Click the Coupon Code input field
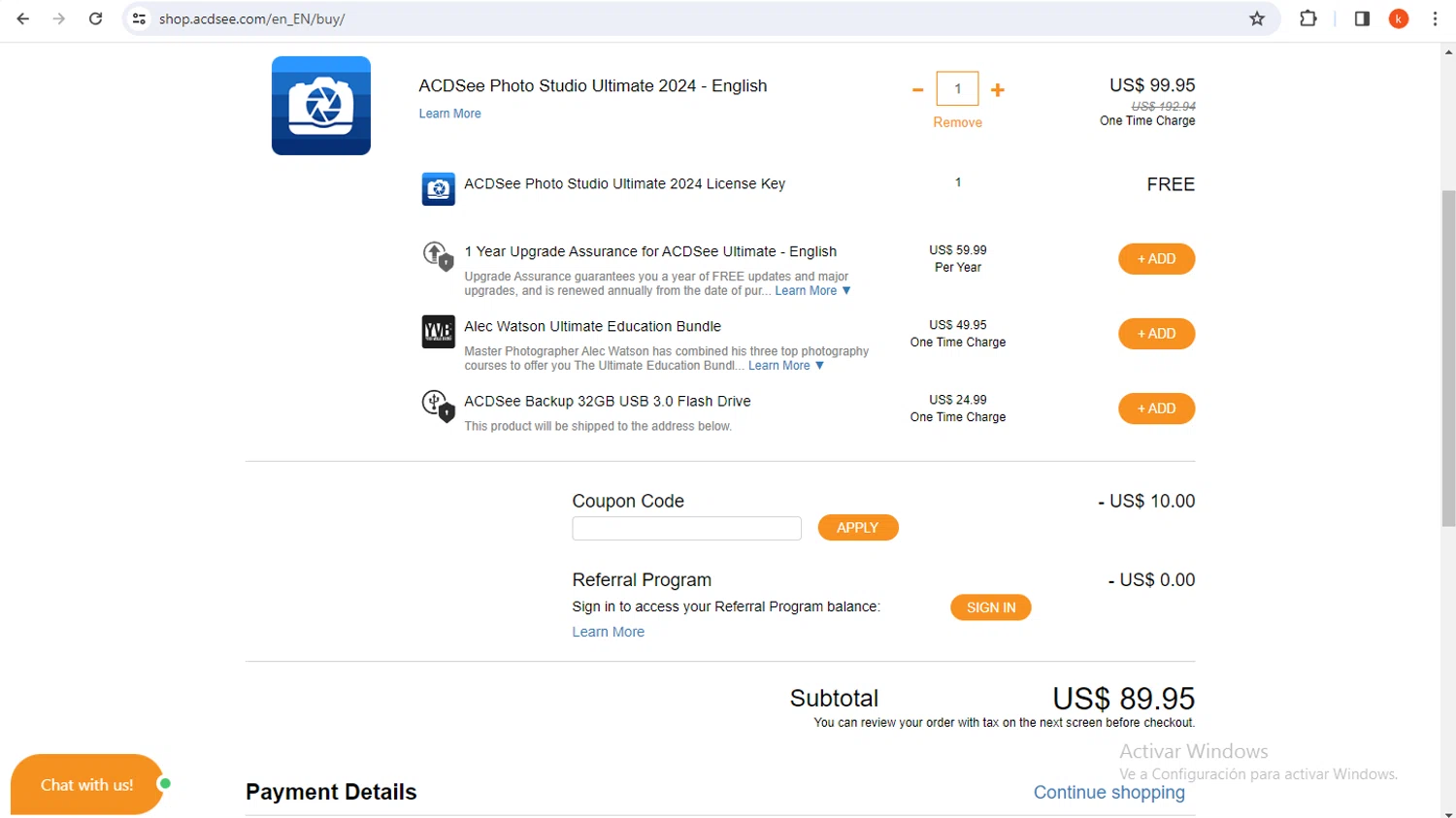 pyautogui.click(x=686, y=528)
